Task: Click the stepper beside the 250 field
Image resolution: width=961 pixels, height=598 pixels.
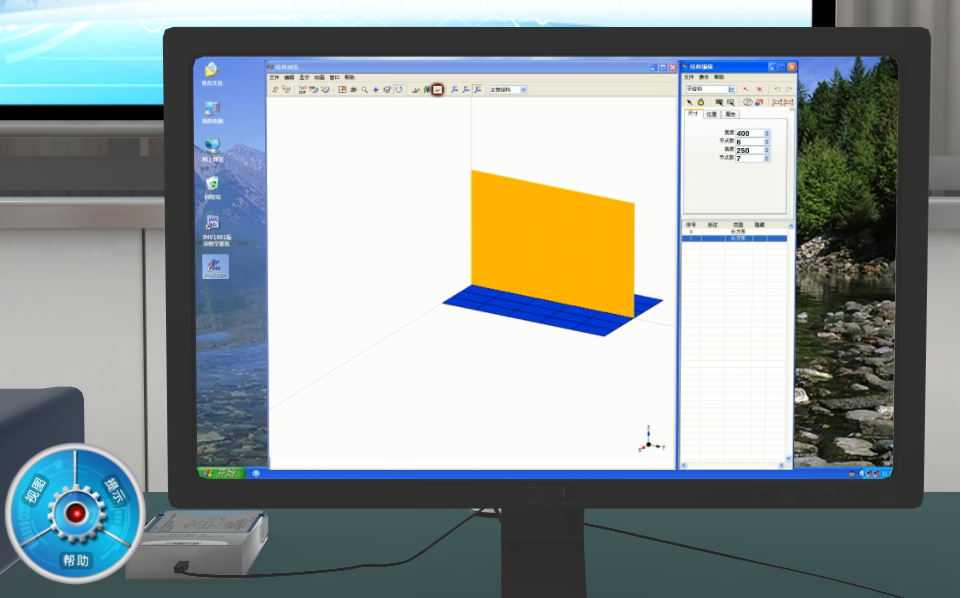Action: pyautogui.click(x=767, y=149)
